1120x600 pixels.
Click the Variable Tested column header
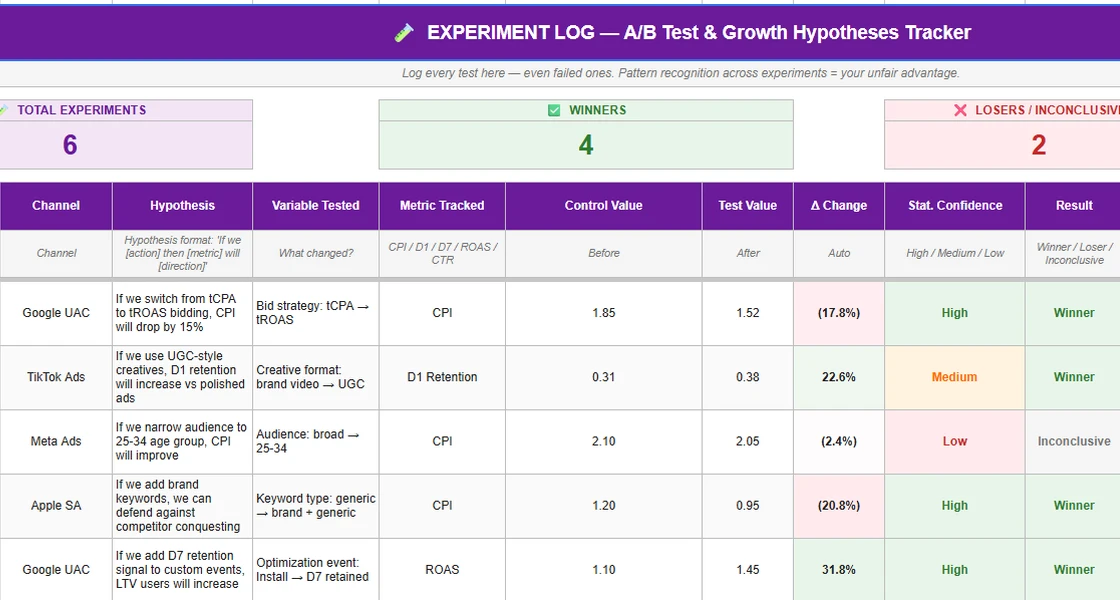pos(316,206)
